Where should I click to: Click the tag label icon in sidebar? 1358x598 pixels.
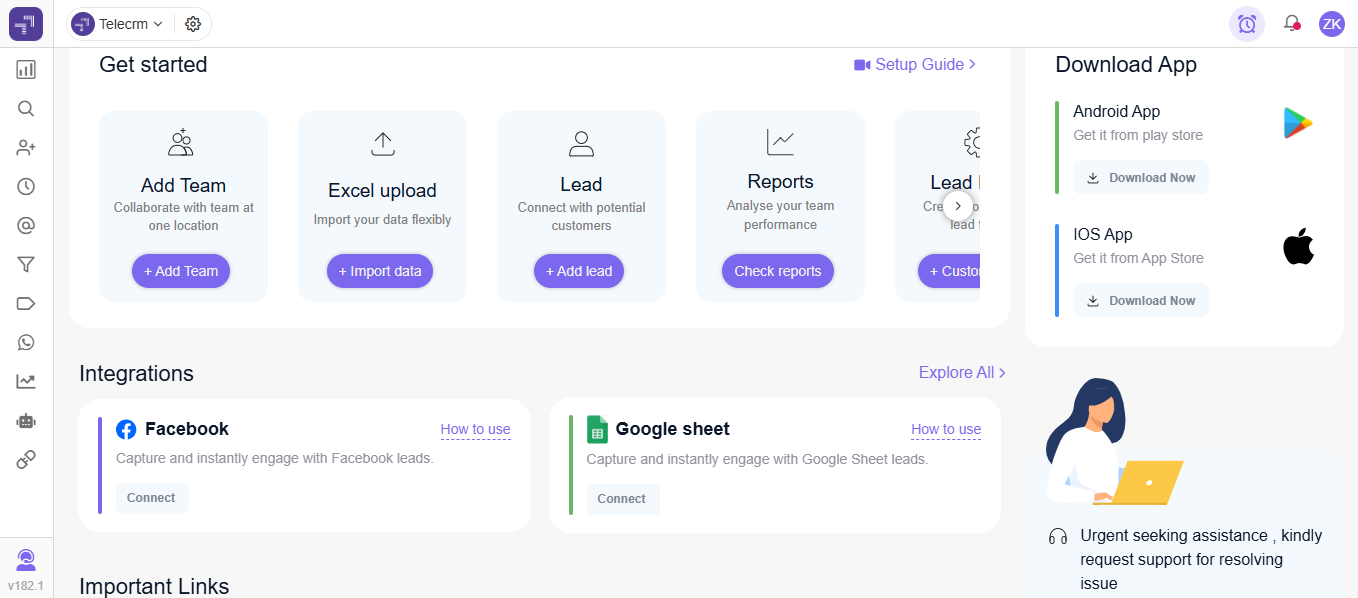click(x=25, y=303)
